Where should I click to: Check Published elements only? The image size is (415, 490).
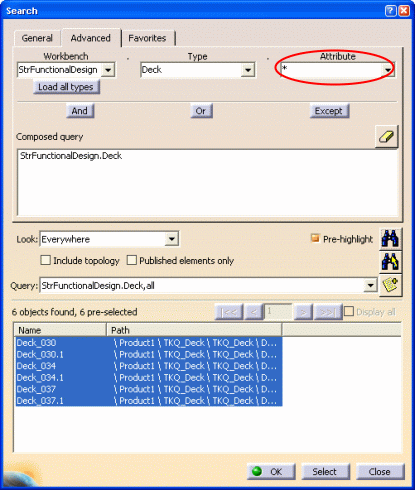click(x=132, y=260)
